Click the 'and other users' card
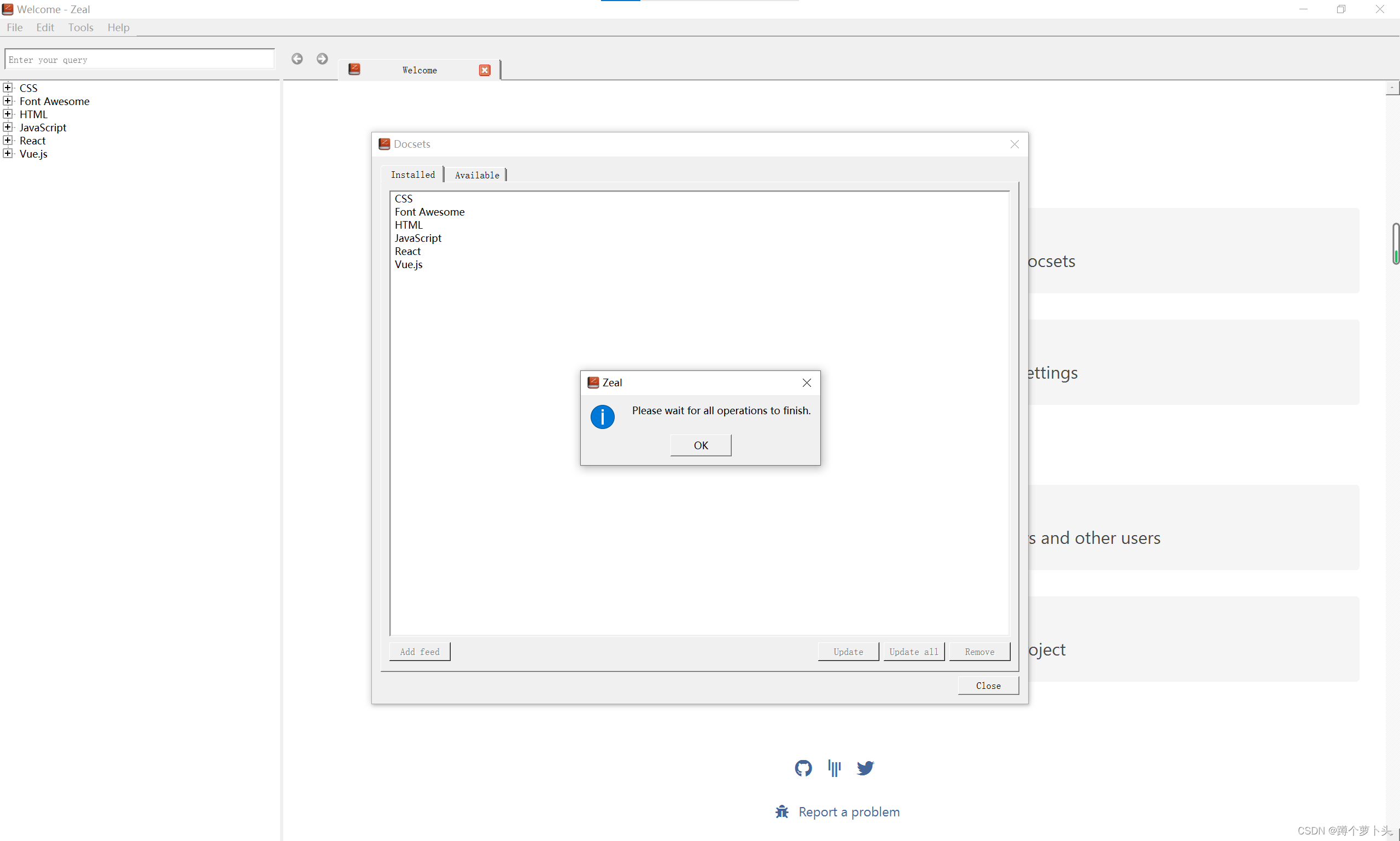Screen dimensions: 1400x841 [1194, 527]
